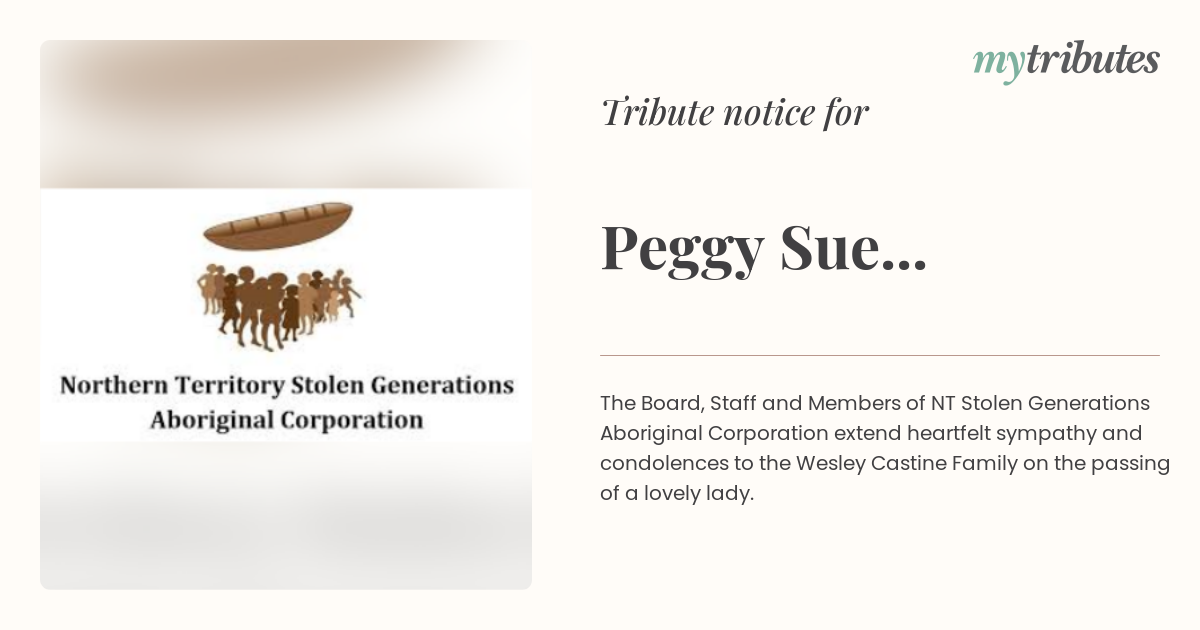Select the blurred beige top of the thumbnail
This screenshot has height=630, width=1200.
pyautogui.click(x=286, y=113)
